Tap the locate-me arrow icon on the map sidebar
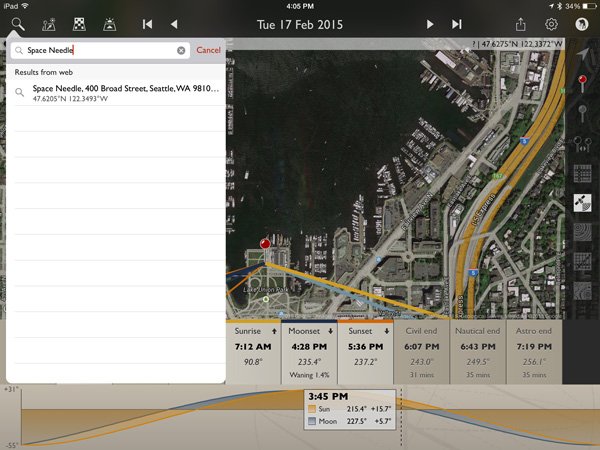This screenshot has width=600, height=450. [x=582, y=52]
